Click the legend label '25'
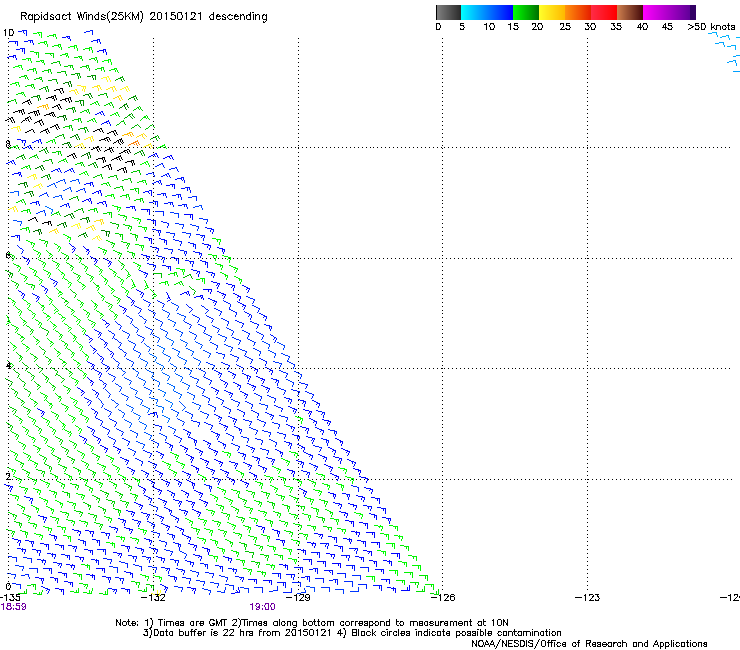Image resolution: width=740 pixels, height=650 pixels. [565, 27]
